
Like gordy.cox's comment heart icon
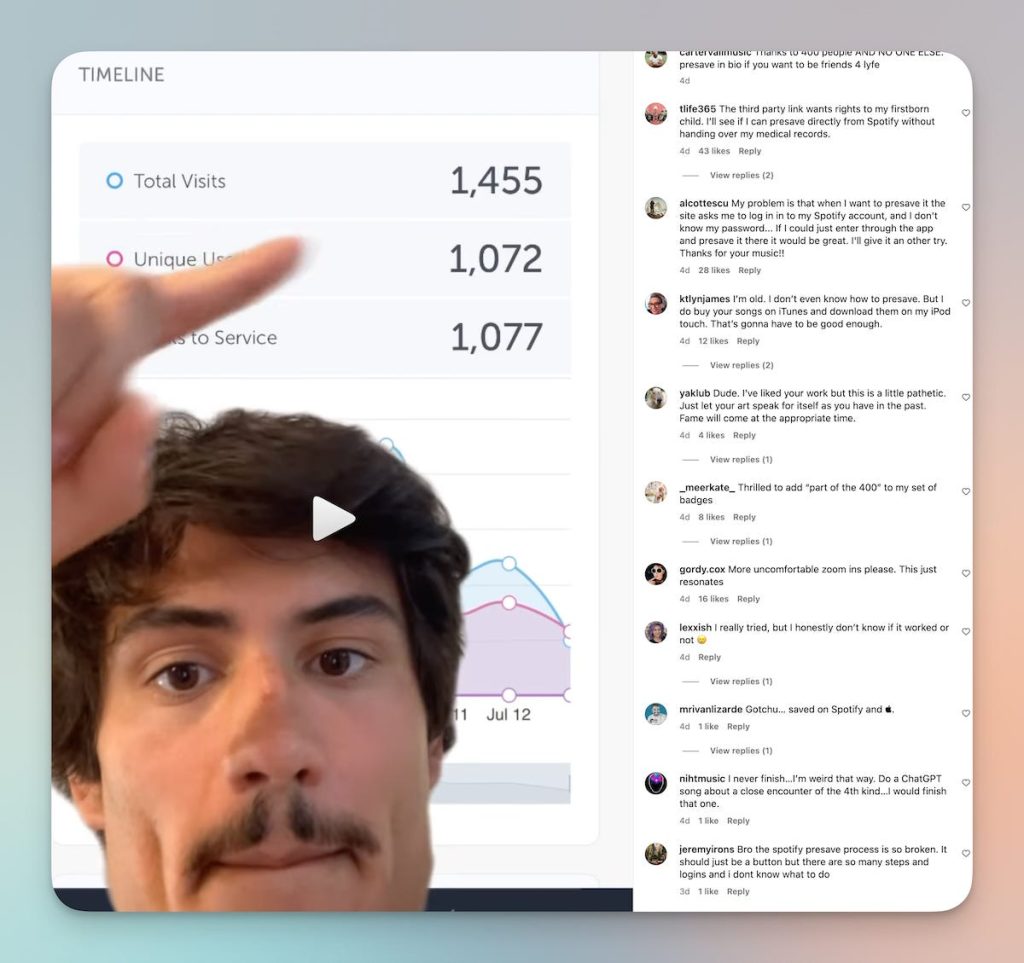click(966, 574)
